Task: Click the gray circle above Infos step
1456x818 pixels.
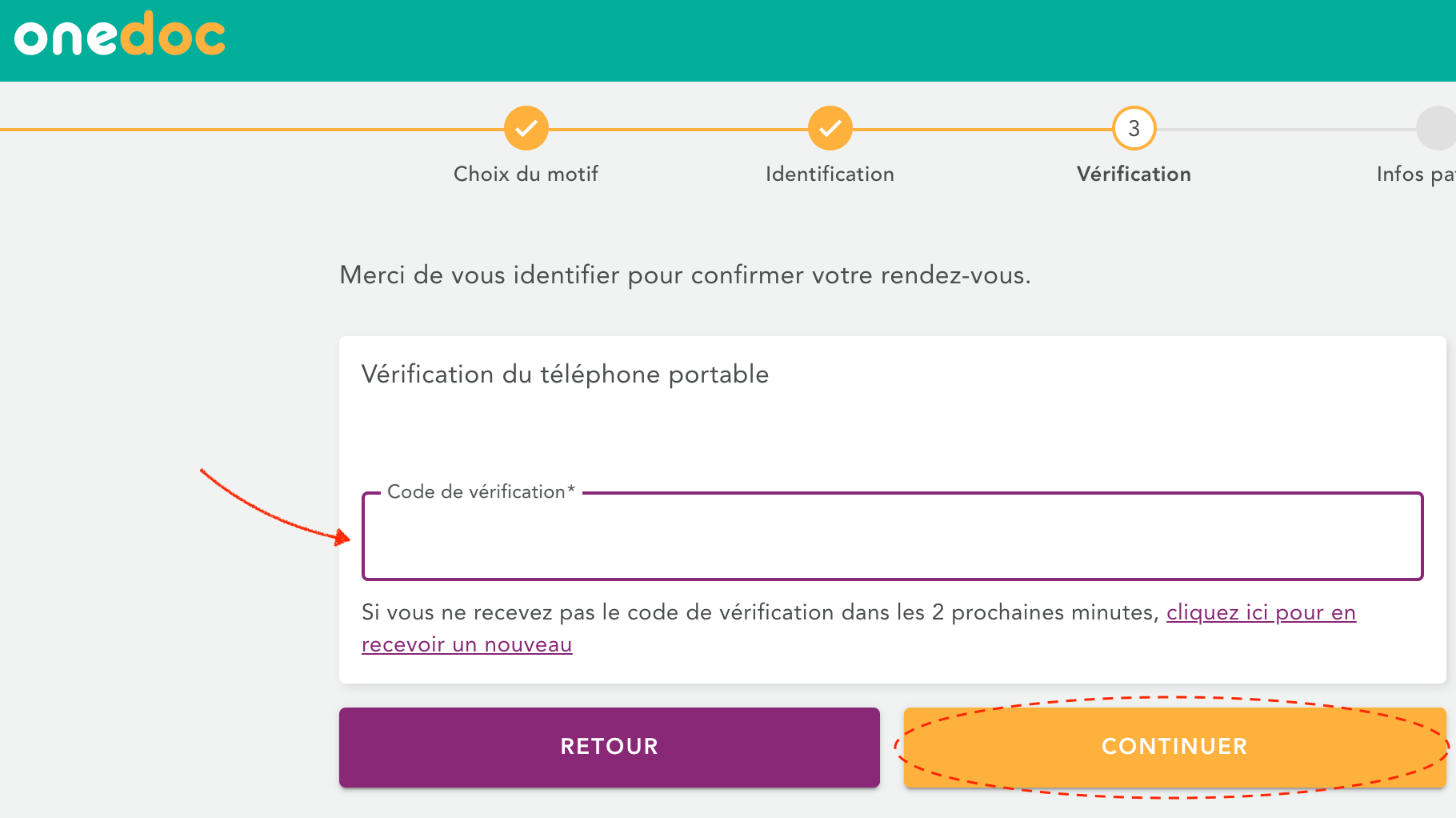Action: click(x=1437, y=128)
